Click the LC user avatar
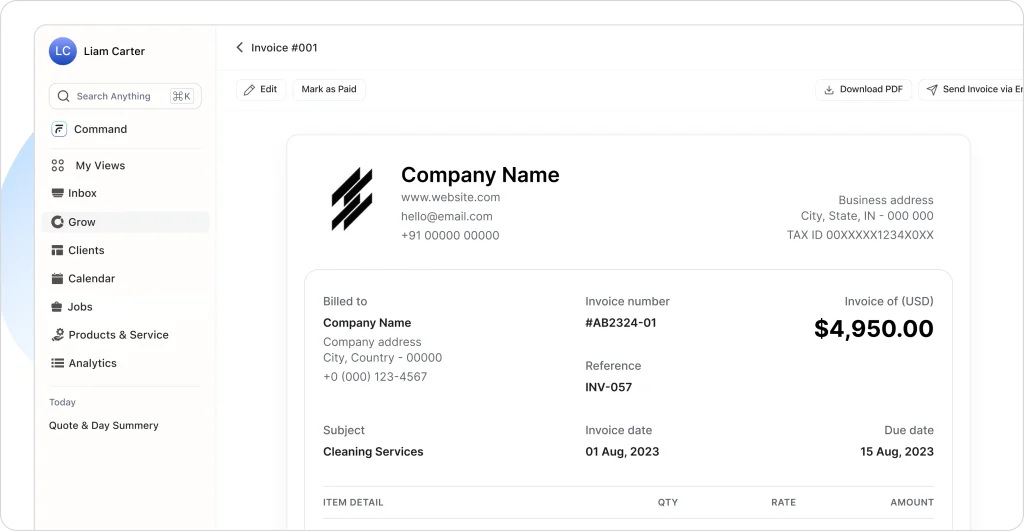Viewport: 1024px width, 531px height. pos(63,51)
